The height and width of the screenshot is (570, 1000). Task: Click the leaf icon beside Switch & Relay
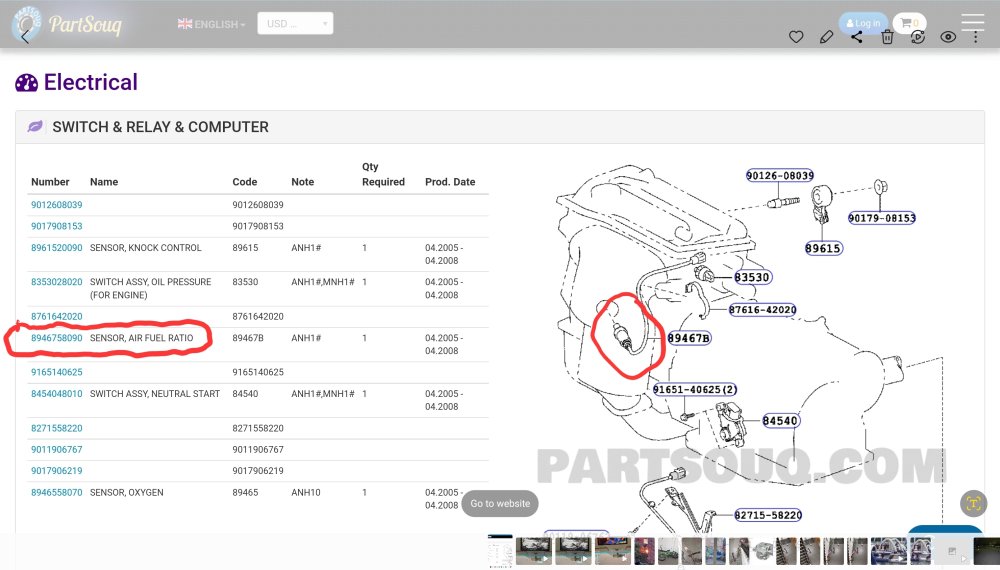coord(35,126)
